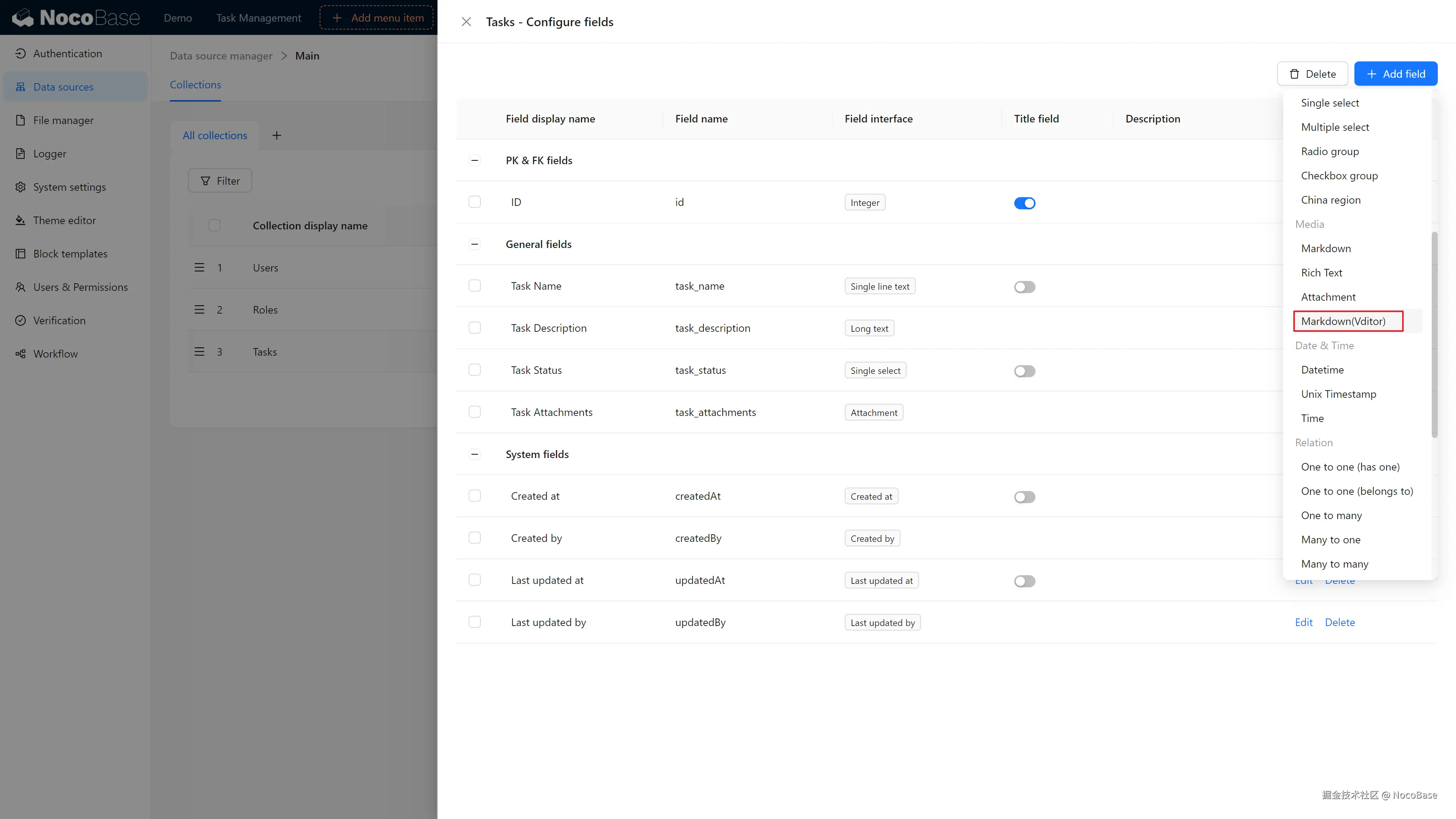The width and height of the screenshot is (1456, 819).
Task: Click the Verification check icon
Action: 20,320
